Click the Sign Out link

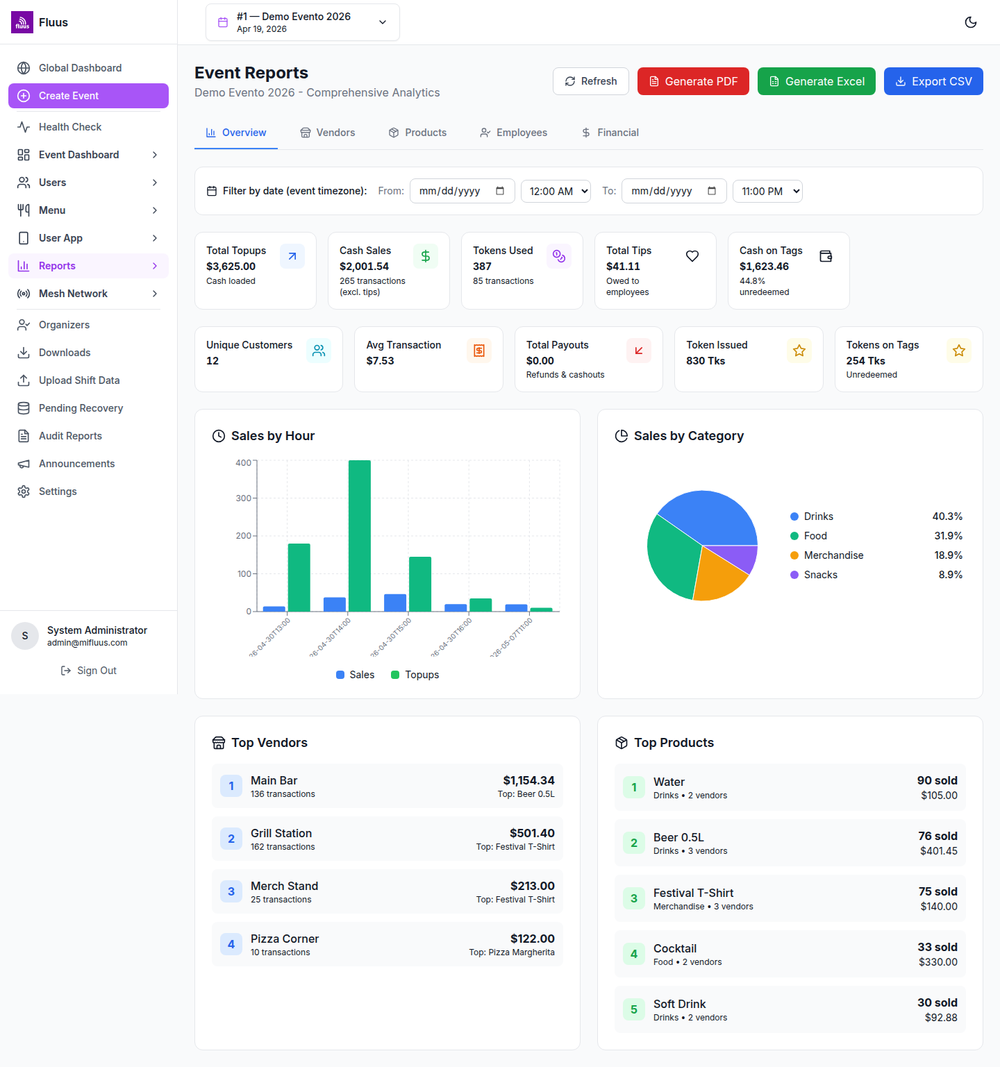(88, 671)
